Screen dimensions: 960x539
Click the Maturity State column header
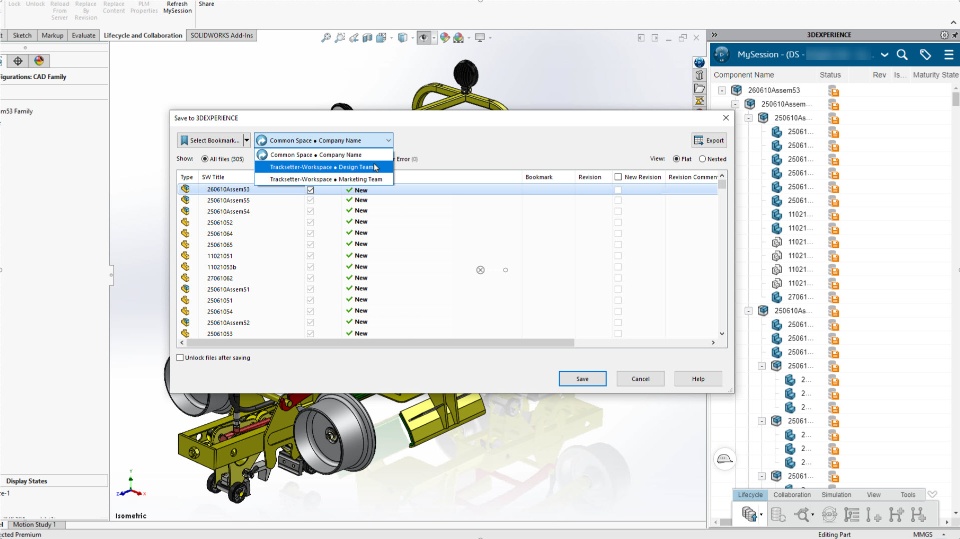(x=936, y=75)
